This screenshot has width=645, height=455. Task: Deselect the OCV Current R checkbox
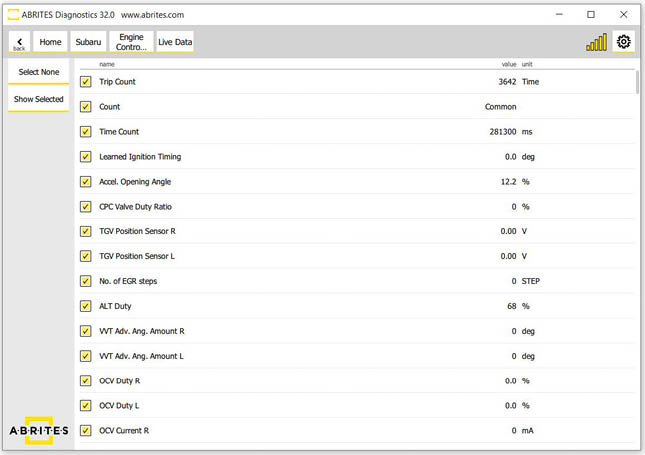click(x=86, y=430)
